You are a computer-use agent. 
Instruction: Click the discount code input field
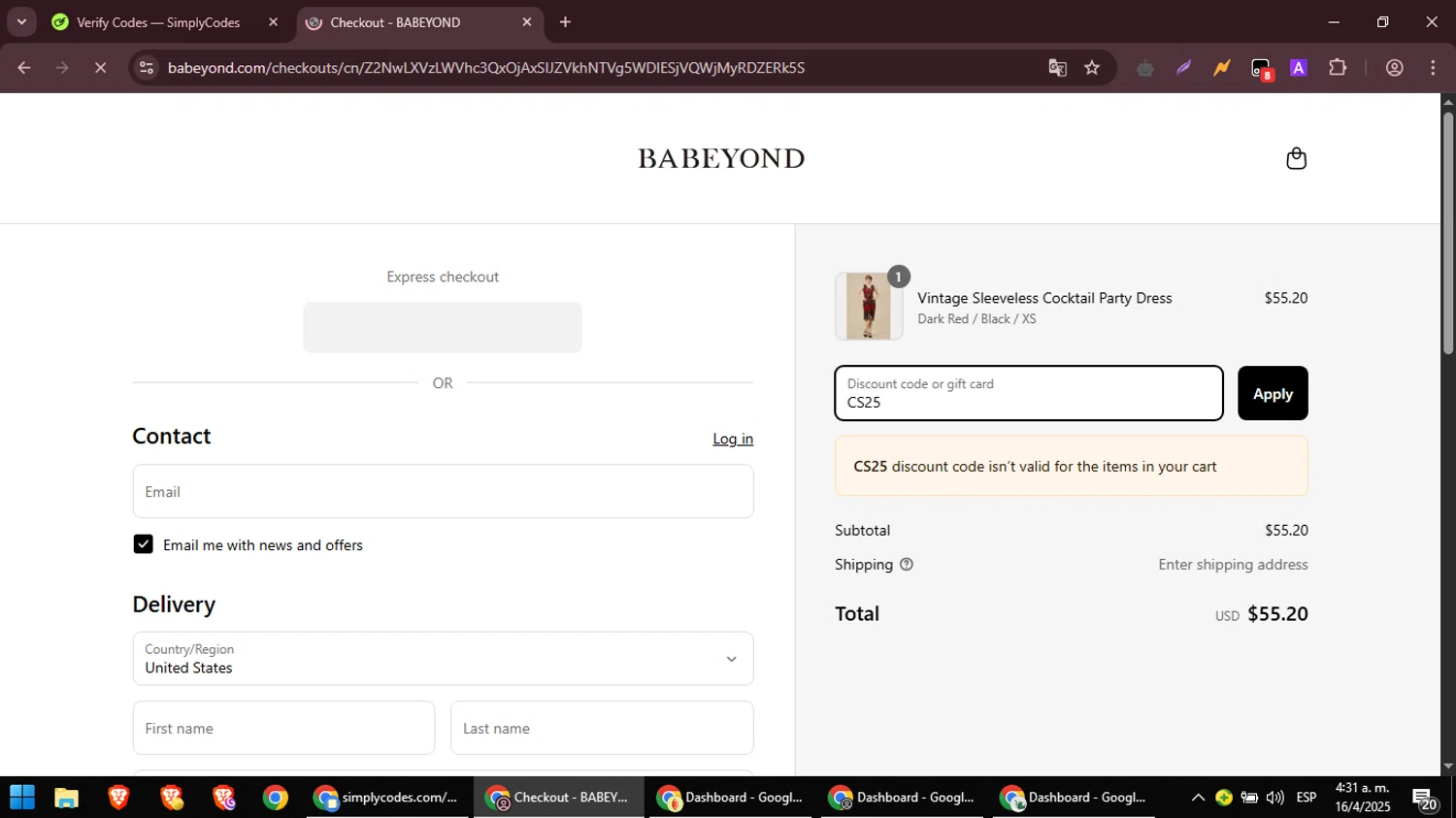click(1029, 393)
